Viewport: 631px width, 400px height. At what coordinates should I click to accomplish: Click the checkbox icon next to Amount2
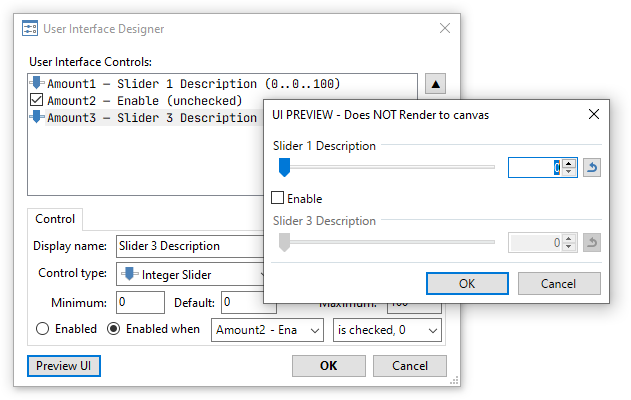[x=37, y=100]
